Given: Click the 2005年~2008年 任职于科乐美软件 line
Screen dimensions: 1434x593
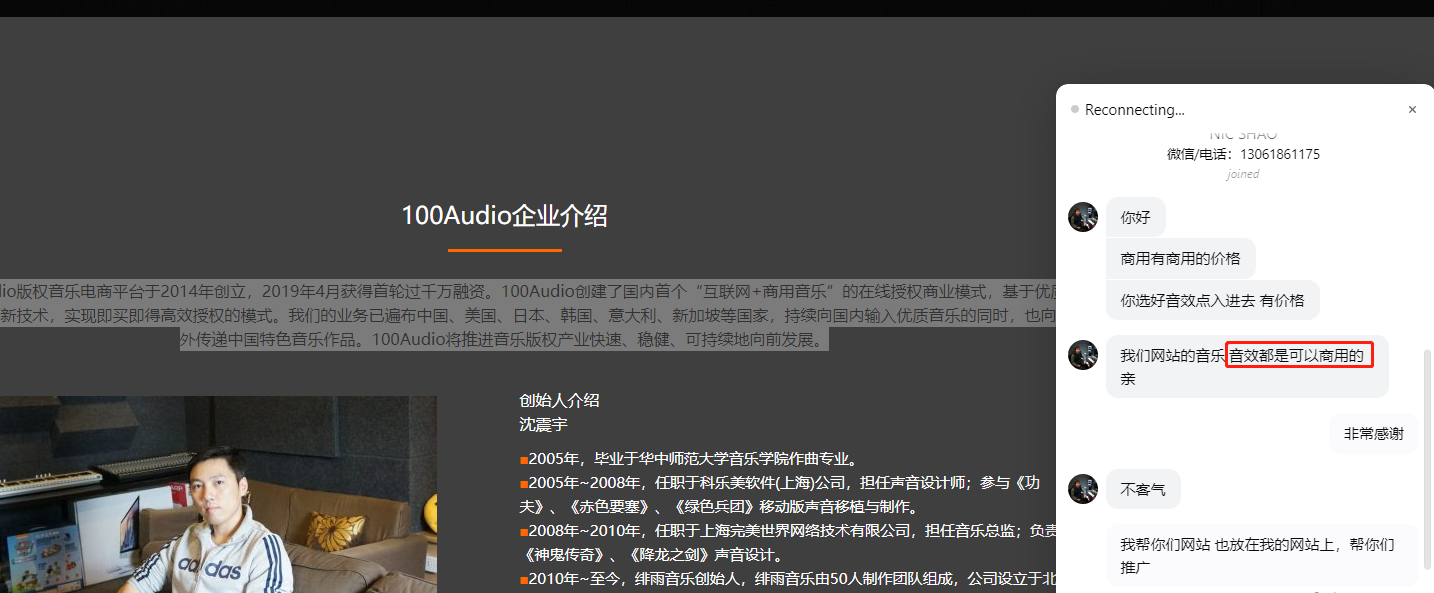Looking at the screenshot, I should 780,483.
